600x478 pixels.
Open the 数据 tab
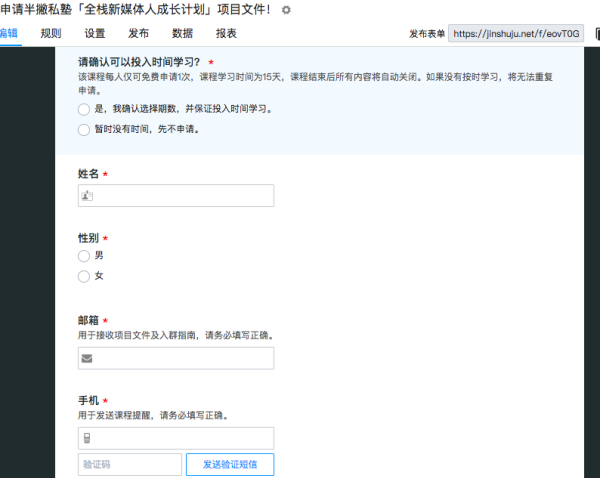coord(182,33)
